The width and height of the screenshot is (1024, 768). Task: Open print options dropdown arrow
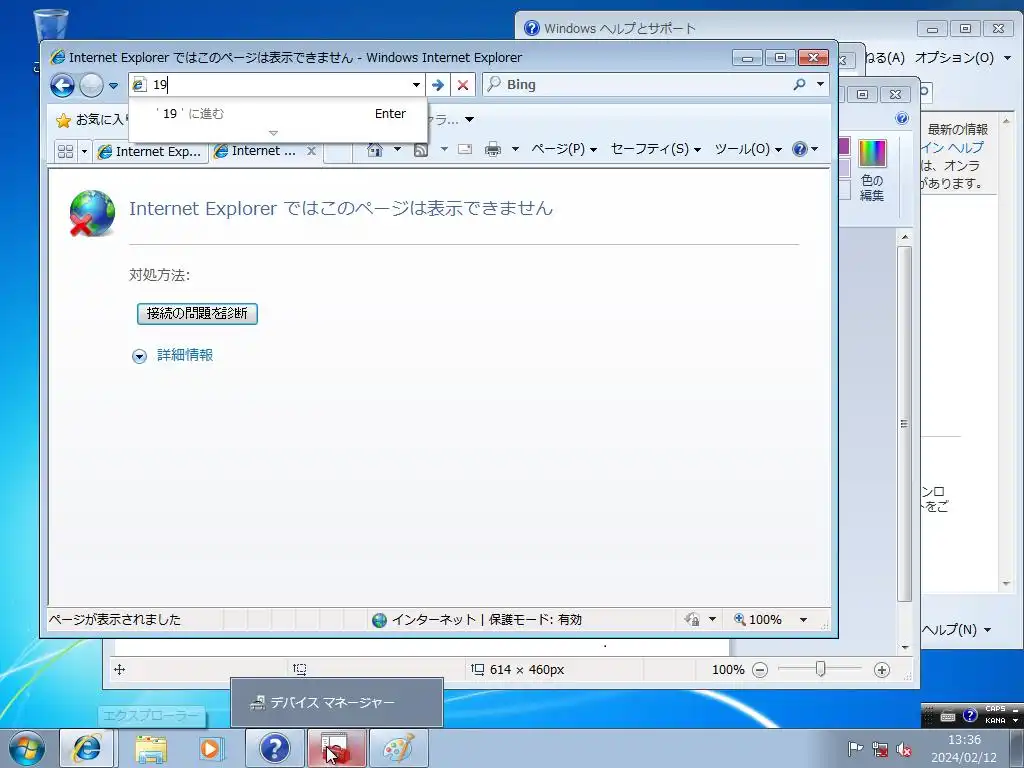pos(515,150)
